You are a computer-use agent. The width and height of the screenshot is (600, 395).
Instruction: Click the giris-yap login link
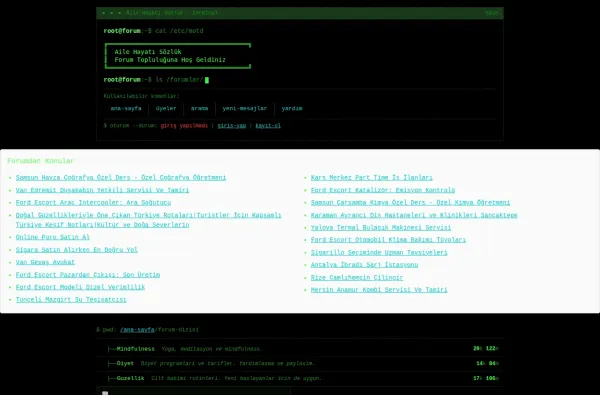point(232,126)
